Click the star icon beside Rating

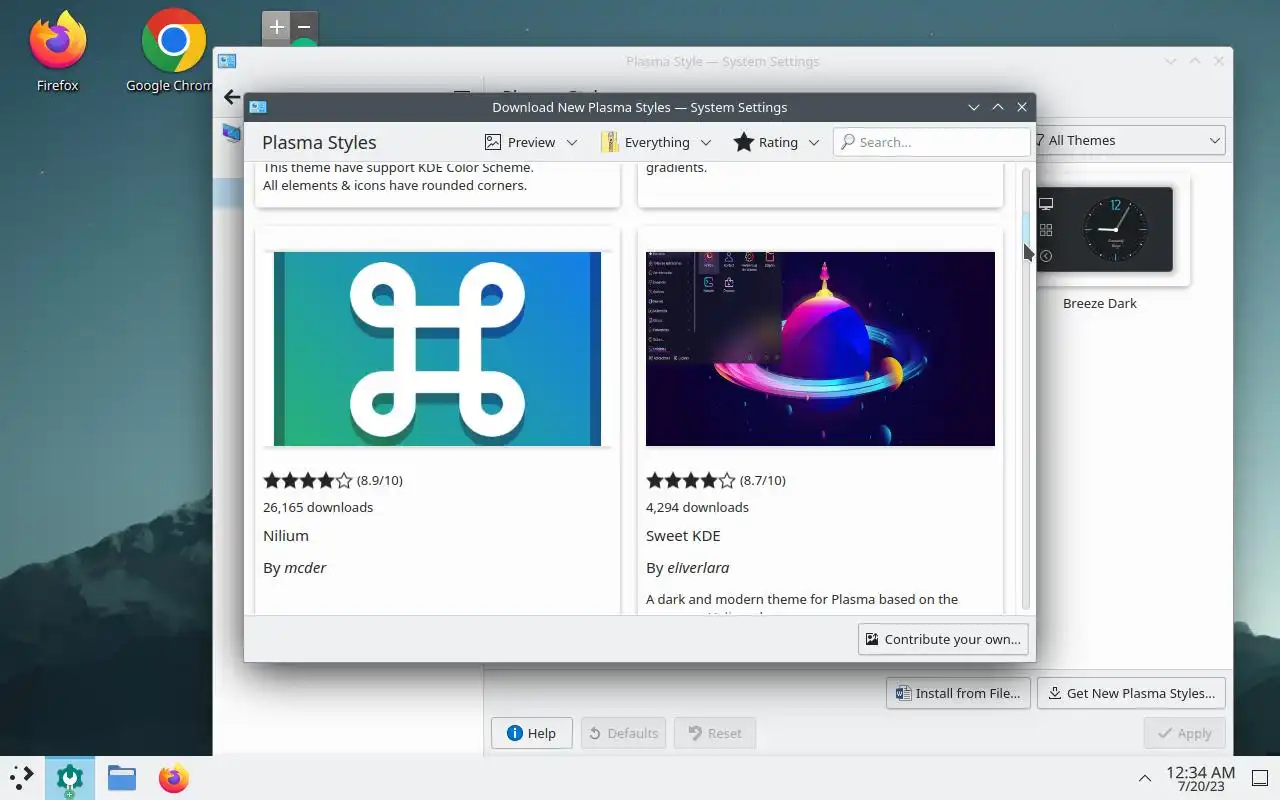pyautogui.click(x=743, y=142)
